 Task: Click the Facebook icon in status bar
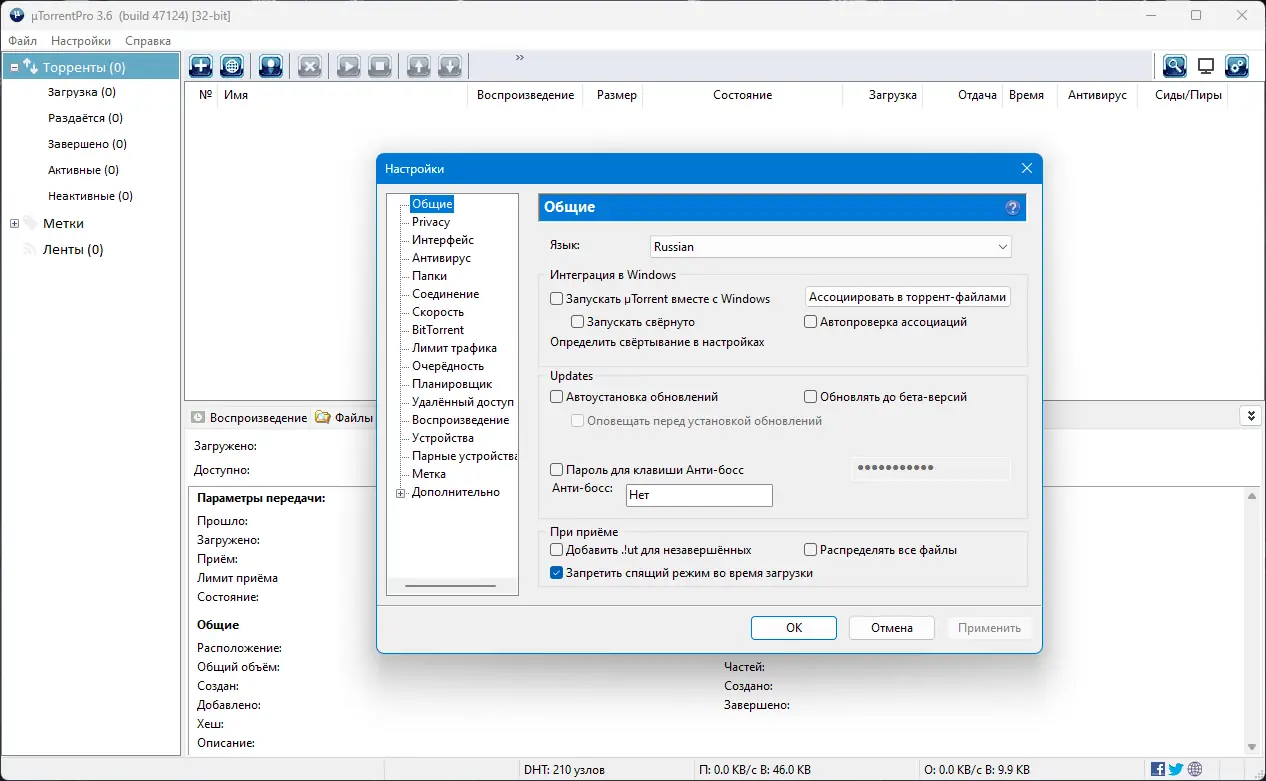[x=1158, y=770]
